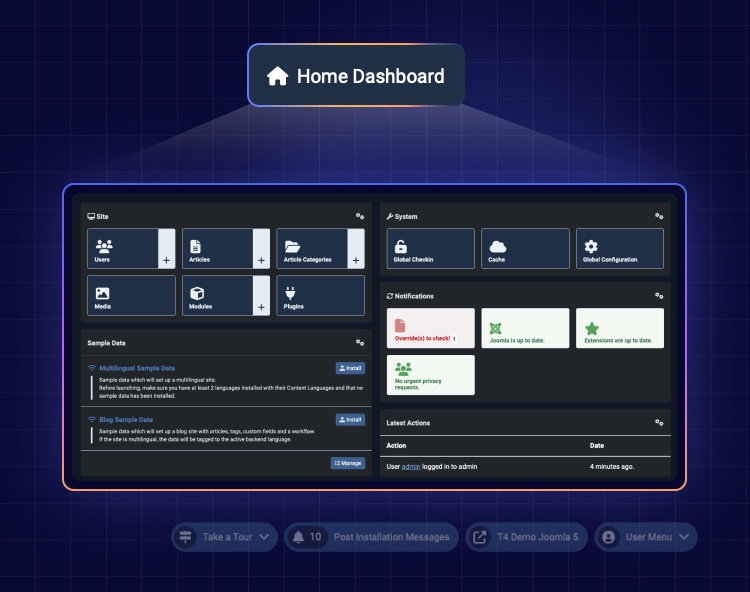This screenshot has height=592, width=750.
Task: Open Extensions are up to date notification
Action: (x=620, y=328)
